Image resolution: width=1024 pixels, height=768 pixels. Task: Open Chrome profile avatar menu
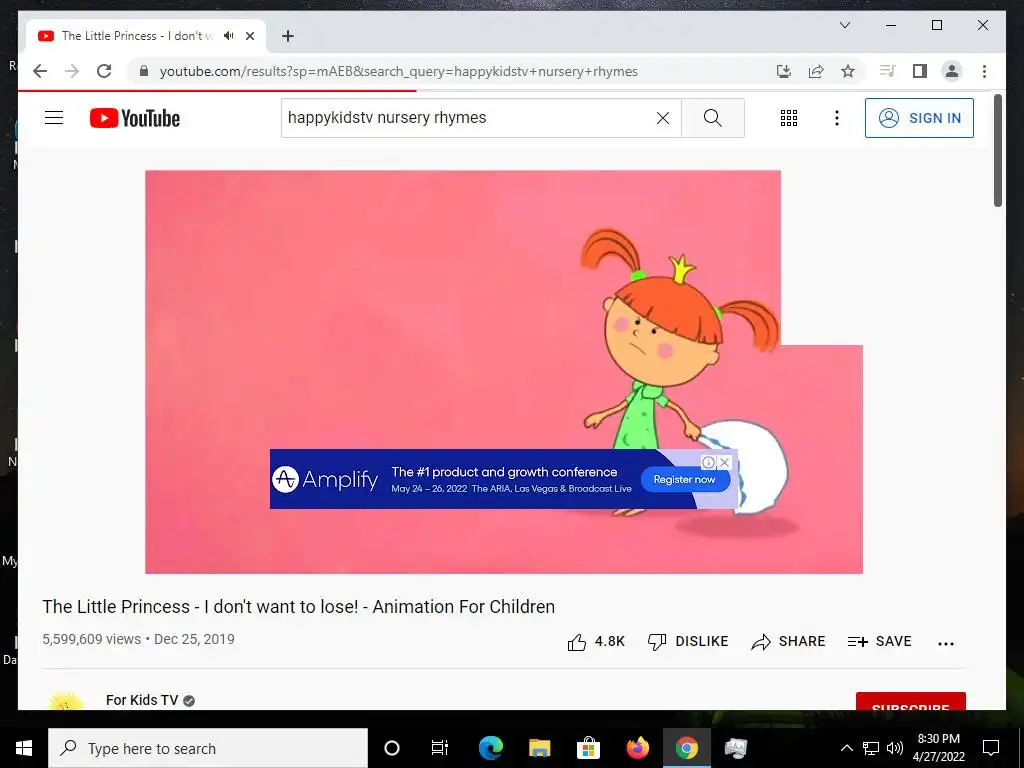[952, 71]
